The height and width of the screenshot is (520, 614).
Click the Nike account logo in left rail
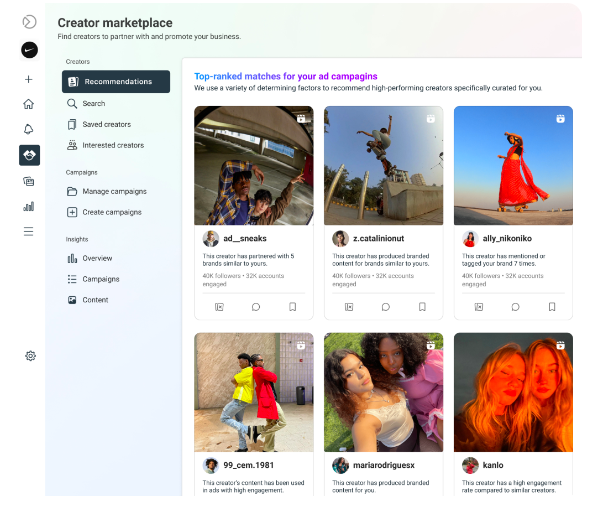(x=29, y=50)
